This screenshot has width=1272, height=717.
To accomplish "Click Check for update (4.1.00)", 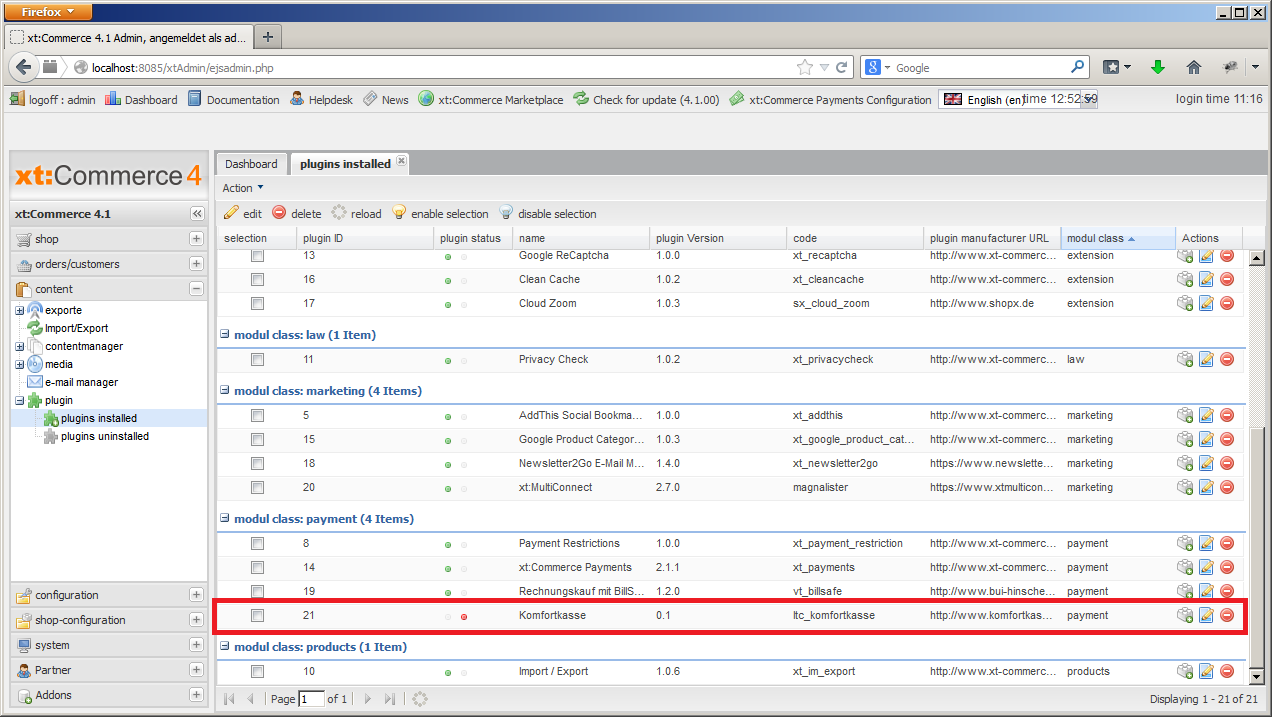I will click(646, 99).
